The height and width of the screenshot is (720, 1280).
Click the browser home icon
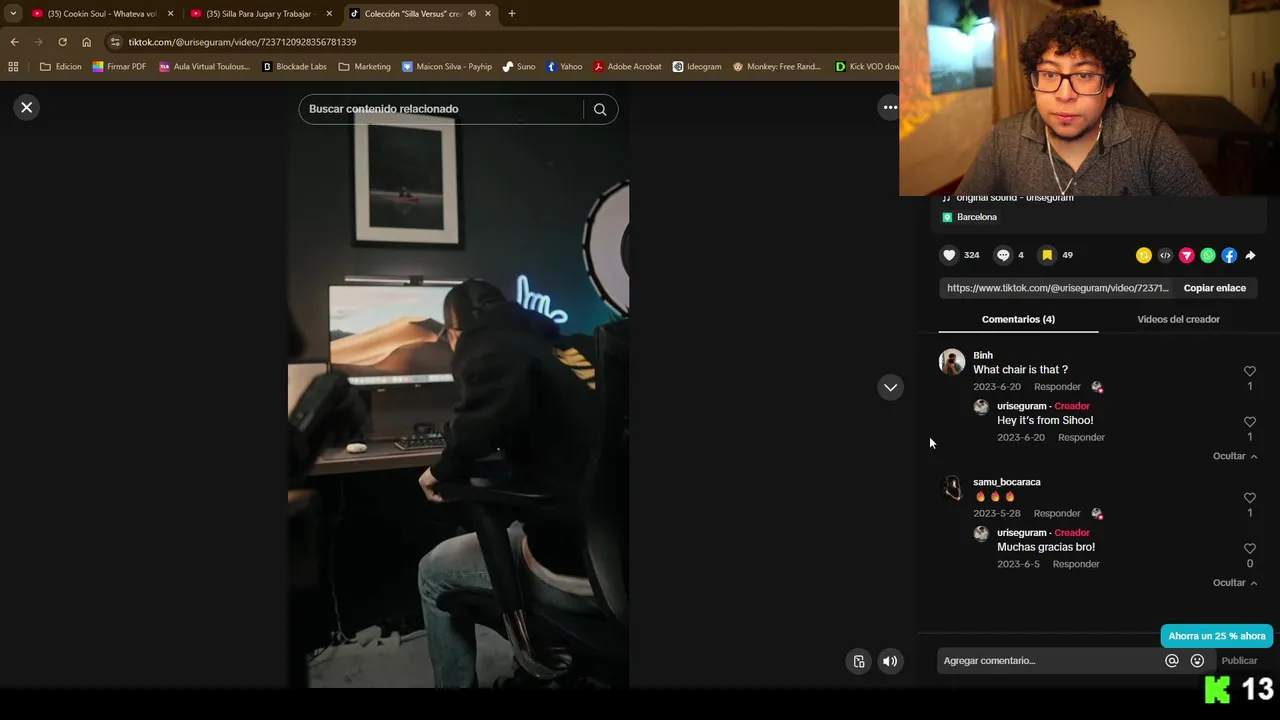coord(86,42)
